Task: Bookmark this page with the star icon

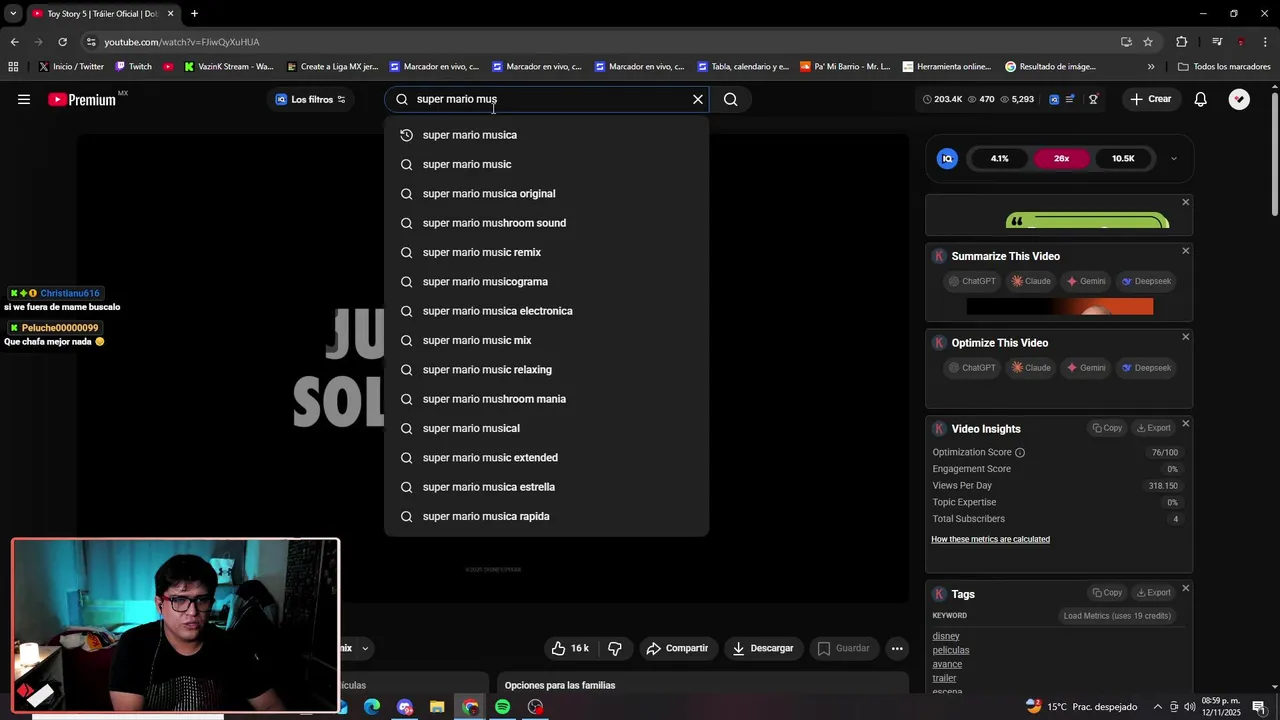Action: point(1148,42)
